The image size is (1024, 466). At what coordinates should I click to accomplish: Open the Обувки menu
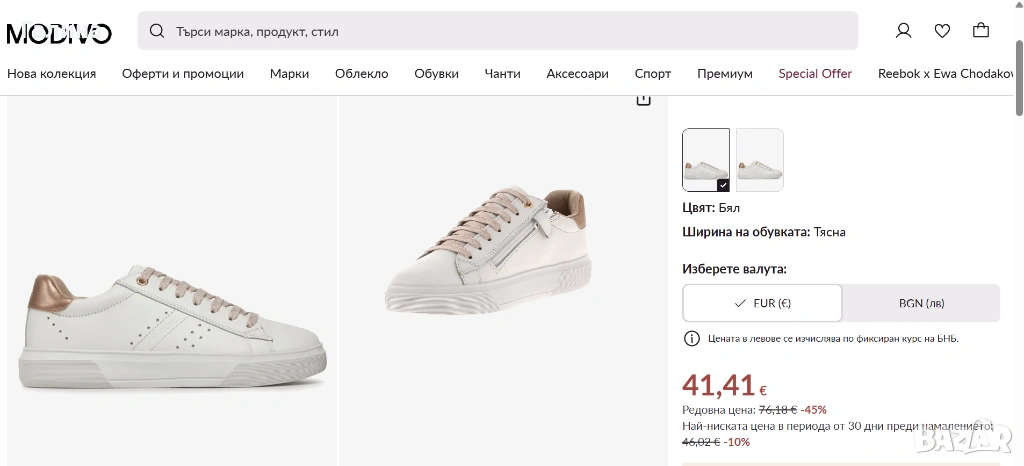(x=436, y=74)
